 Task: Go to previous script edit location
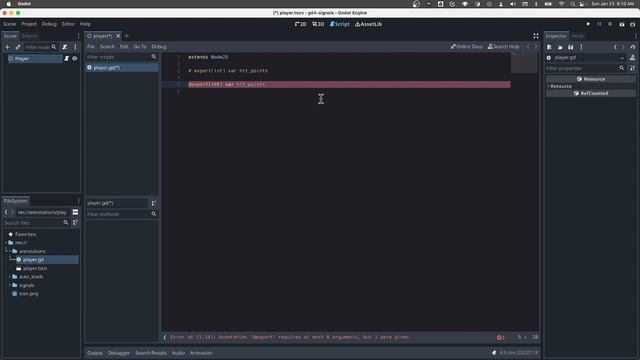[x=528, y=47]
